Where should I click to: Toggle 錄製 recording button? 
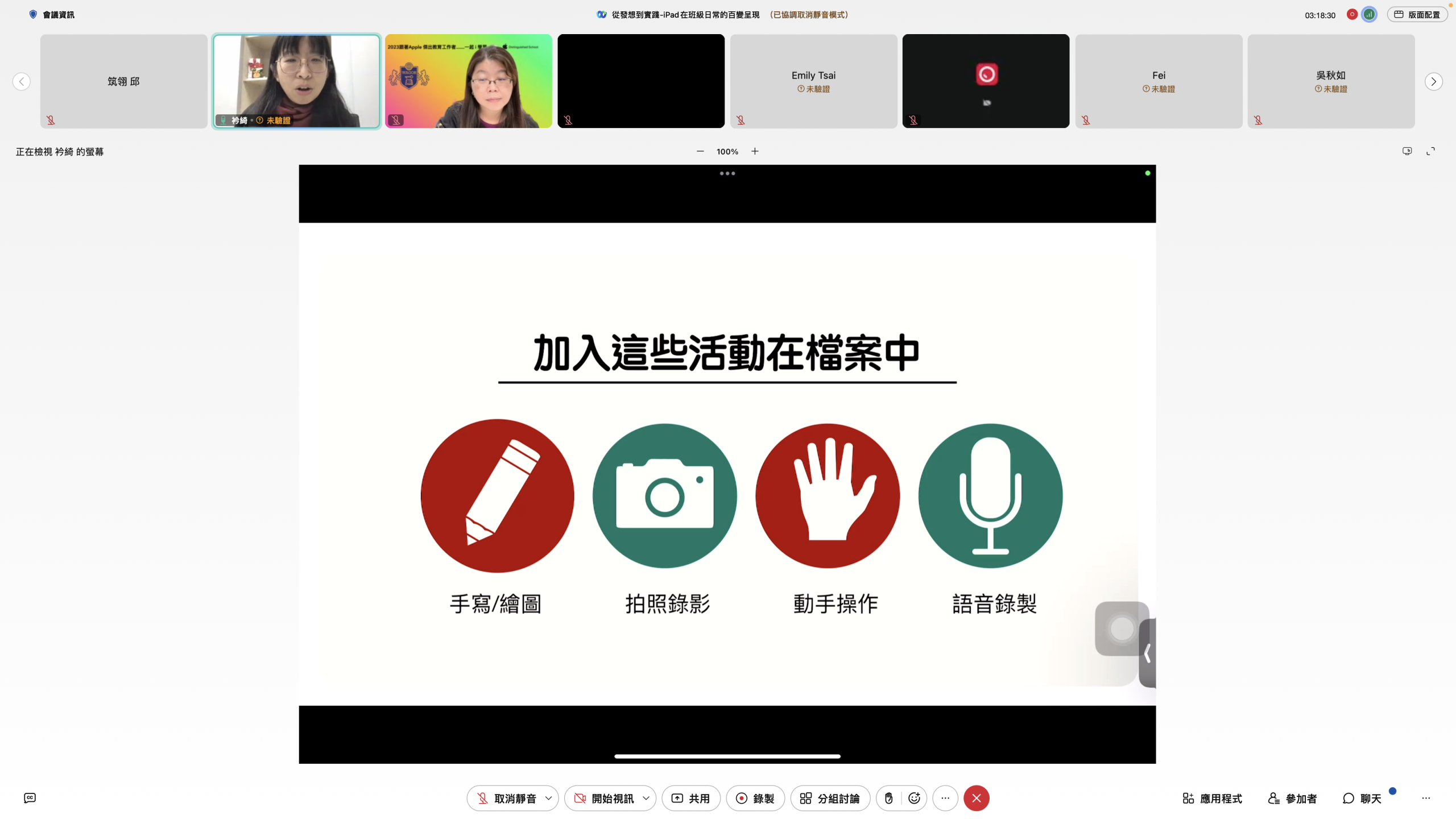pos(755,799)
